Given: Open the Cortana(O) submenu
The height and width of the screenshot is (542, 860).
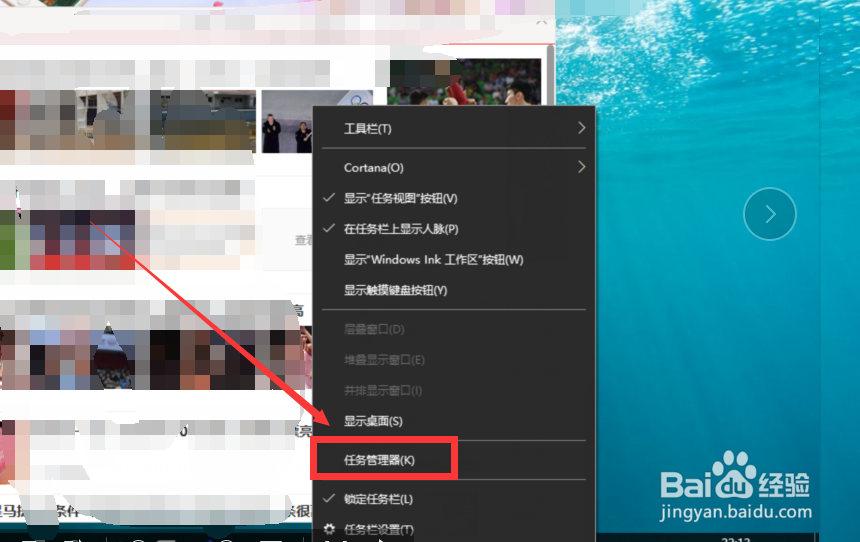Looking at the screenshot, I should click(x=454, y=167).
